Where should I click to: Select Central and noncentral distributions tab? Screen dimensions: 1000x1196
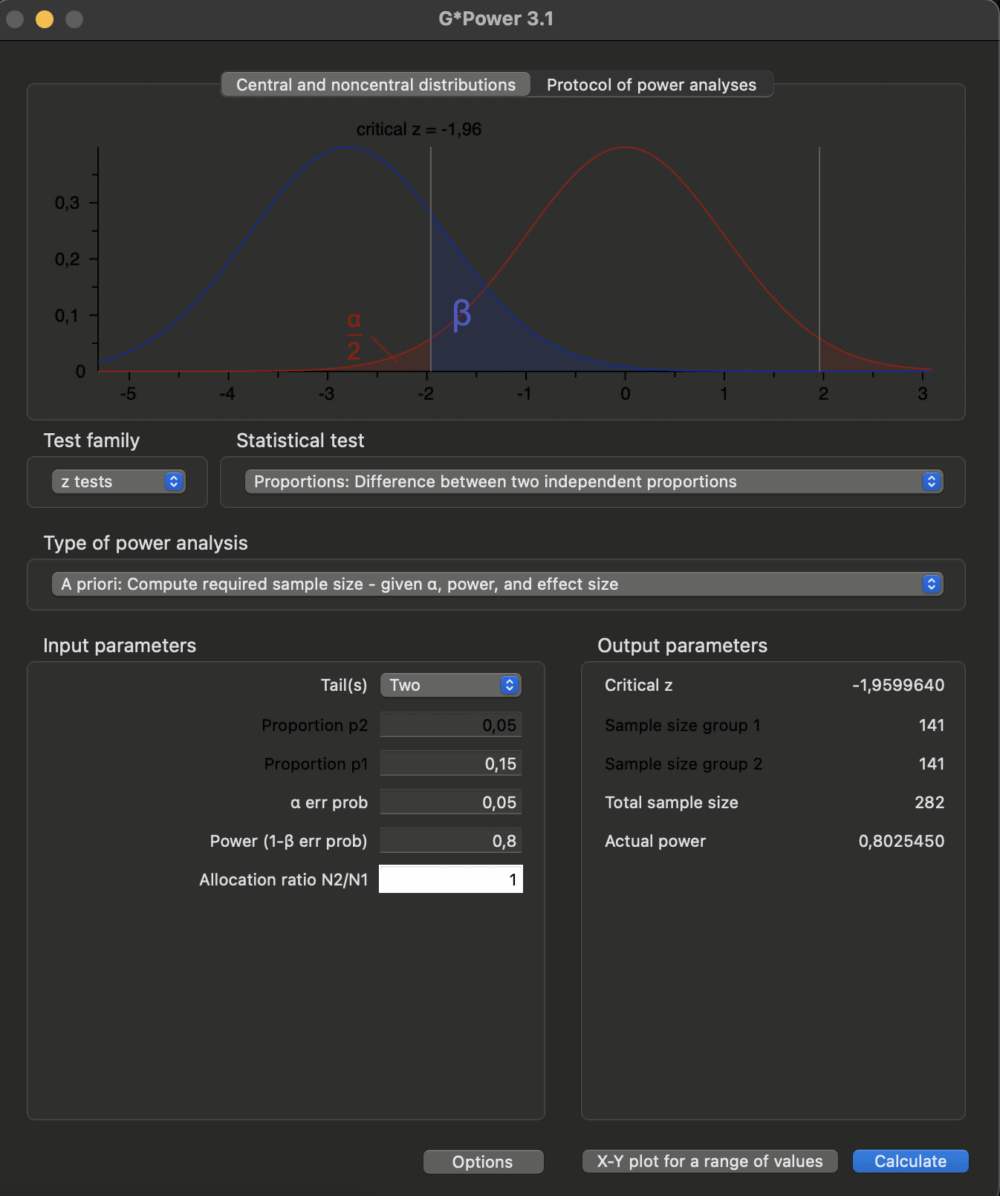coord(375,85)
